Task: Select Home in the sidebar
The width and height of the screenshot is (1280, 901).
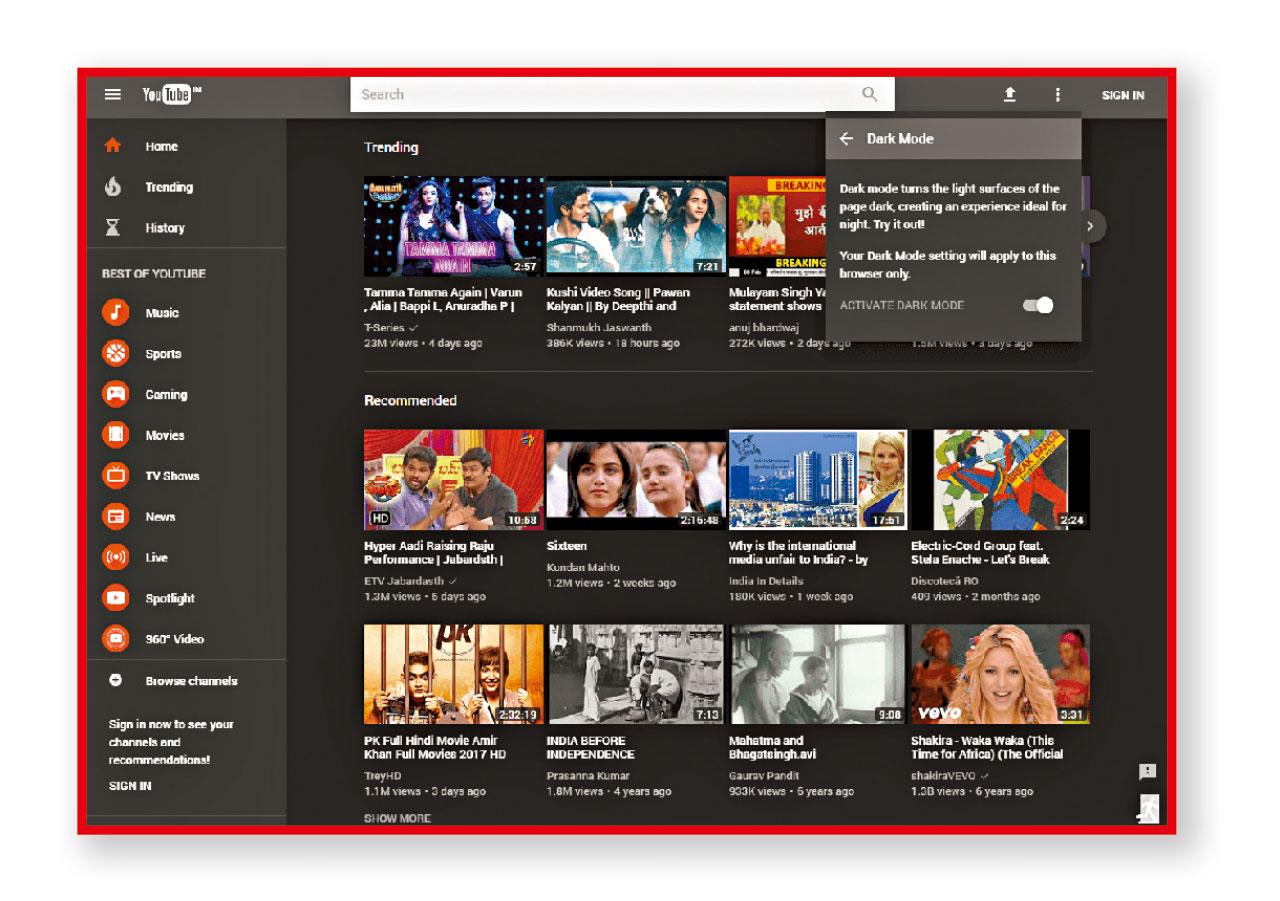Action: [x=161, y=146]
